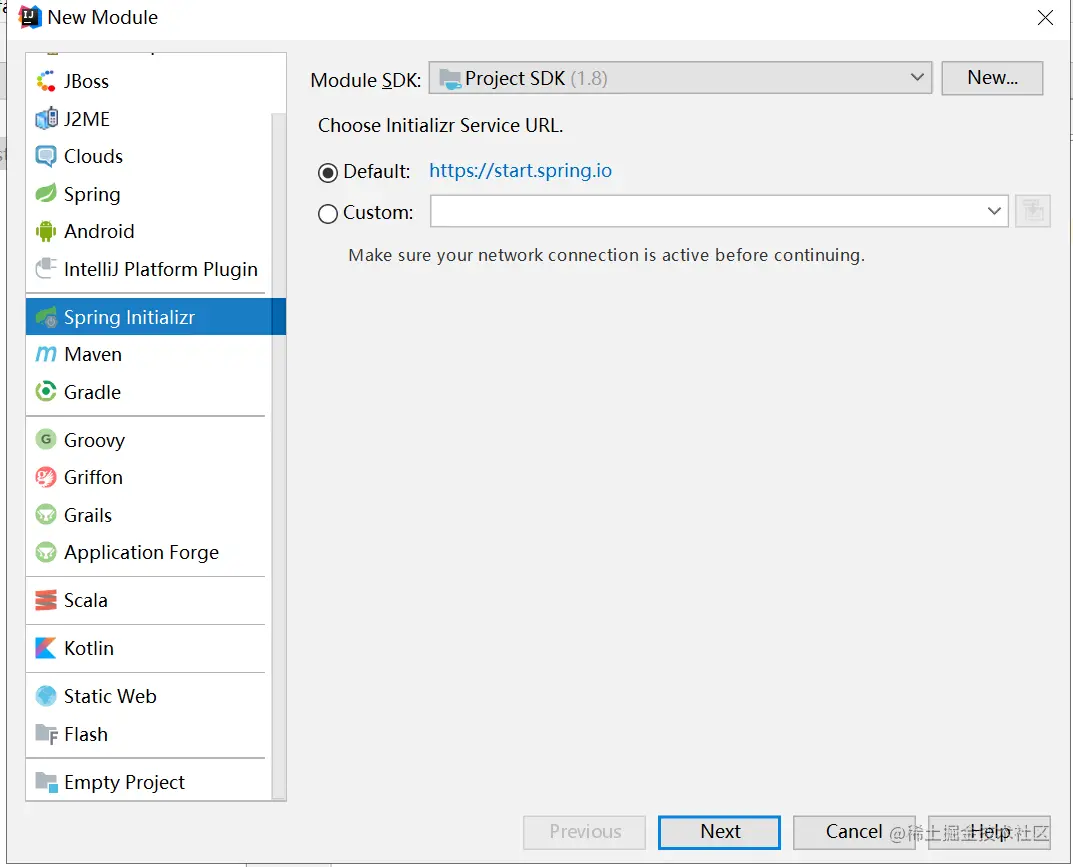The width and height of the screenshot is (1073, 867).
Task: Click the Clouds chat bubble icon
Action: [46, 156]
